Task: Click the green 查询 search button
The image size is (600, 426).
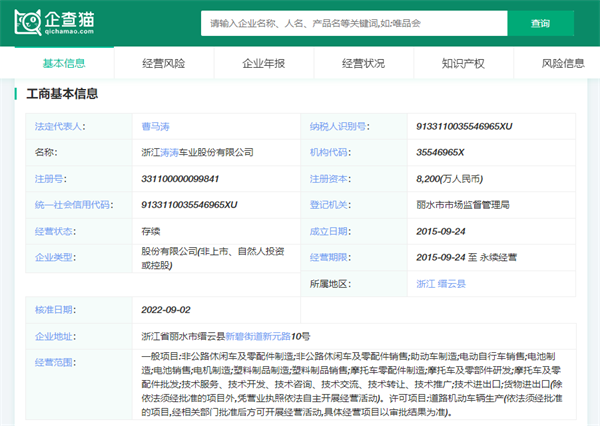Action: 540,23
